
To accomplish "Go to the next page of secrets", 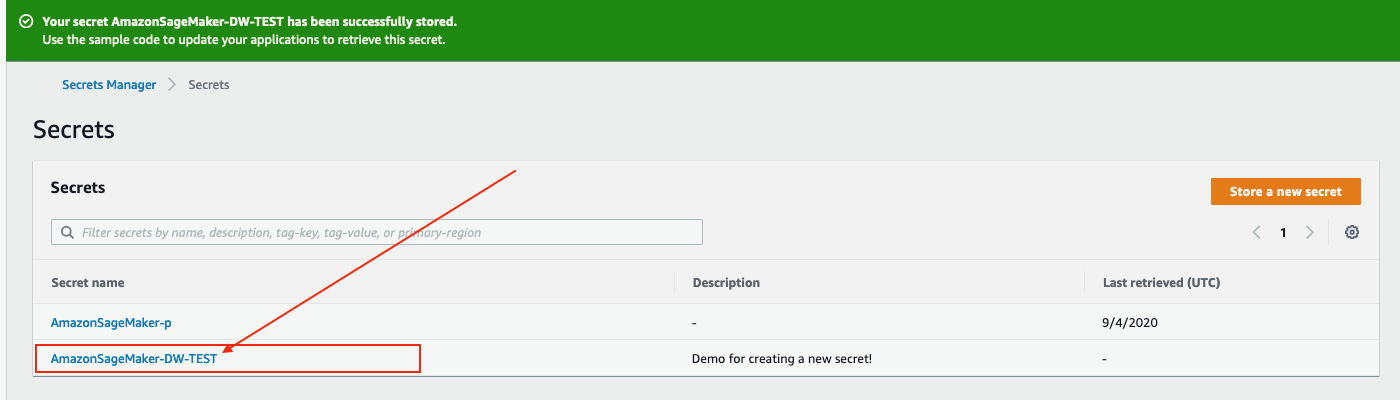I will pyautogui.click(x=1309, y=232).
